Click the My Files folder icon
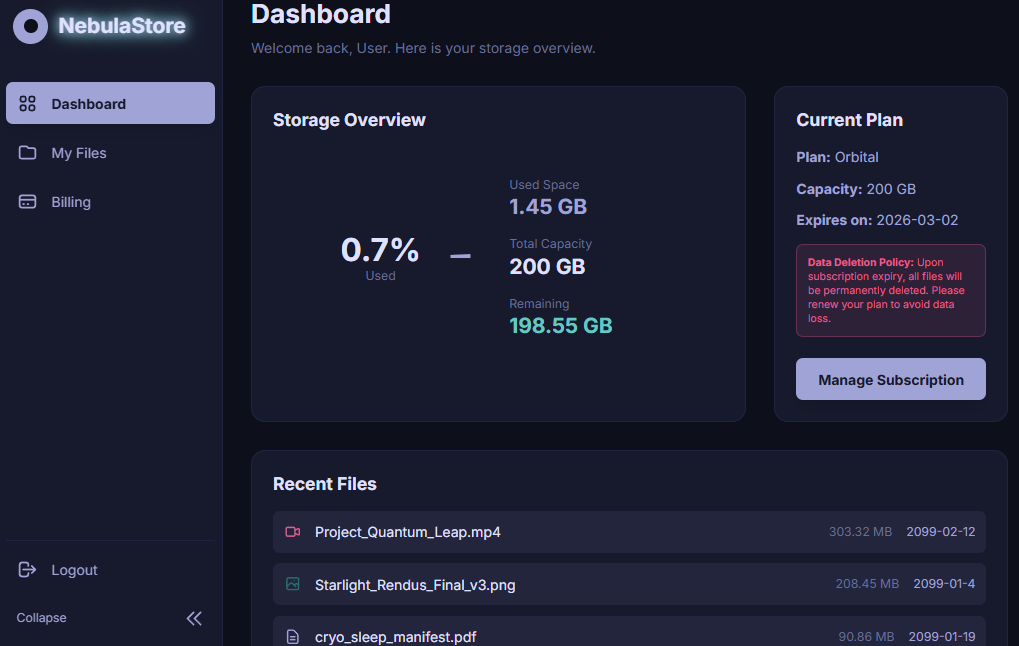Screen dimensions: 1019x646 click(26, 152)
